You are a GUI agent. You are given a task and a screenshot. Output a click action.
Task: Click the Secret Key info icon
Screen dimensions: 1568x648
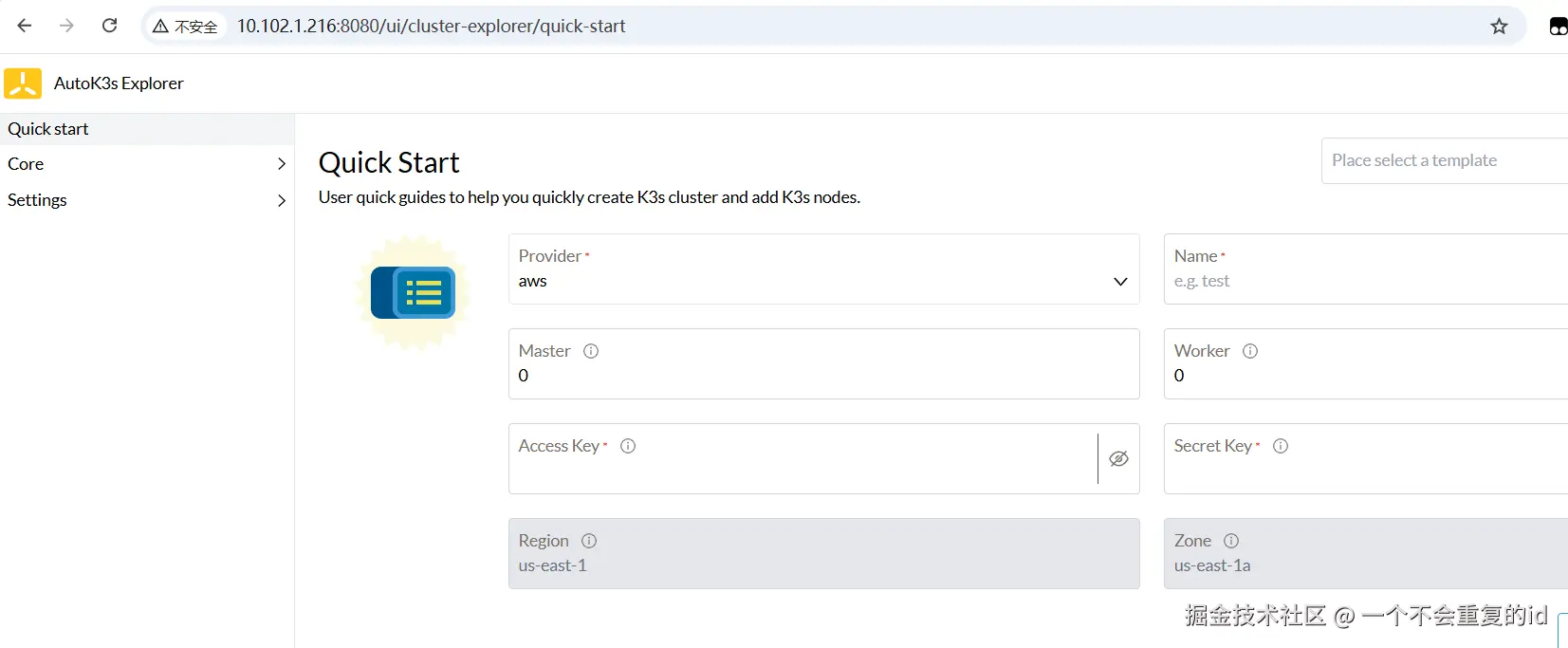pos(1281,446)
